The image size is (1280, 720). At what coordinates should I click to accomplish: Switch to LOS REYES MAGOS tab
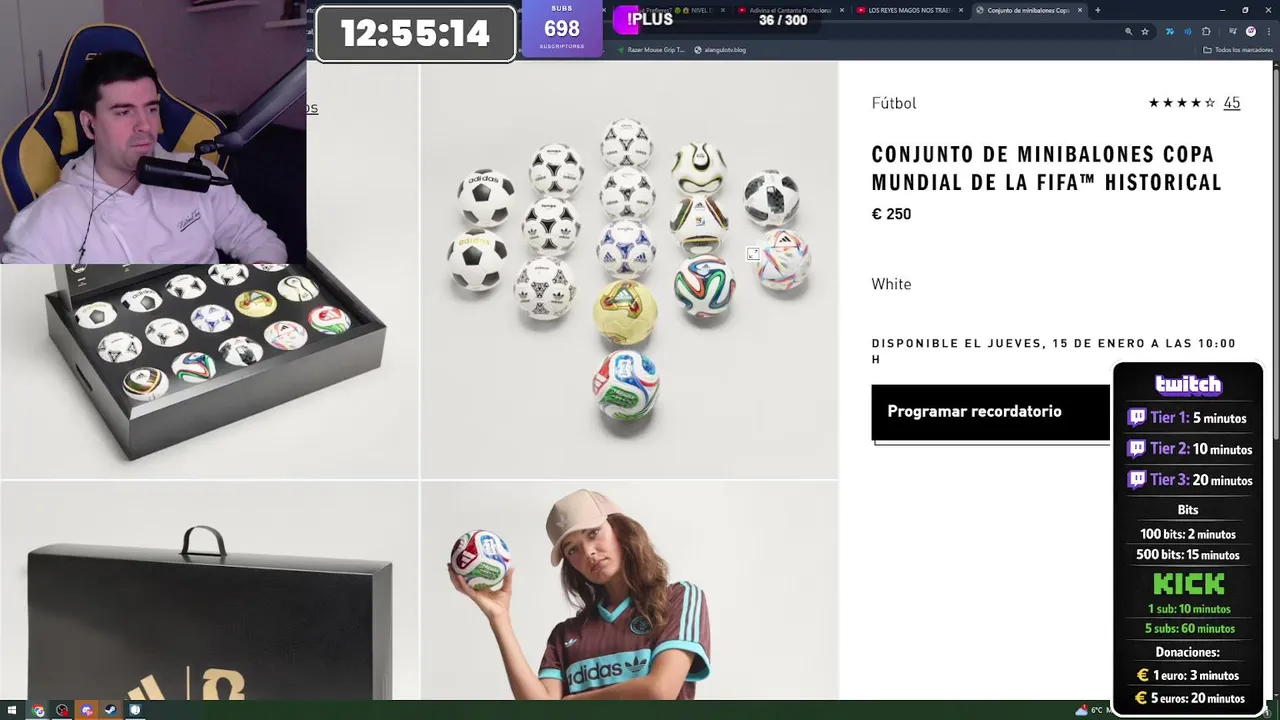[904, 10]
